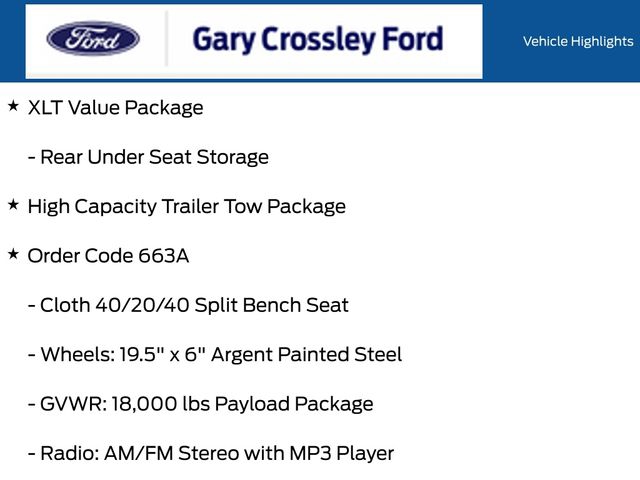Click the Wheels 19.5" x 6" Argent Painted Steel text

pyautogui.click(x=220, y=354)
